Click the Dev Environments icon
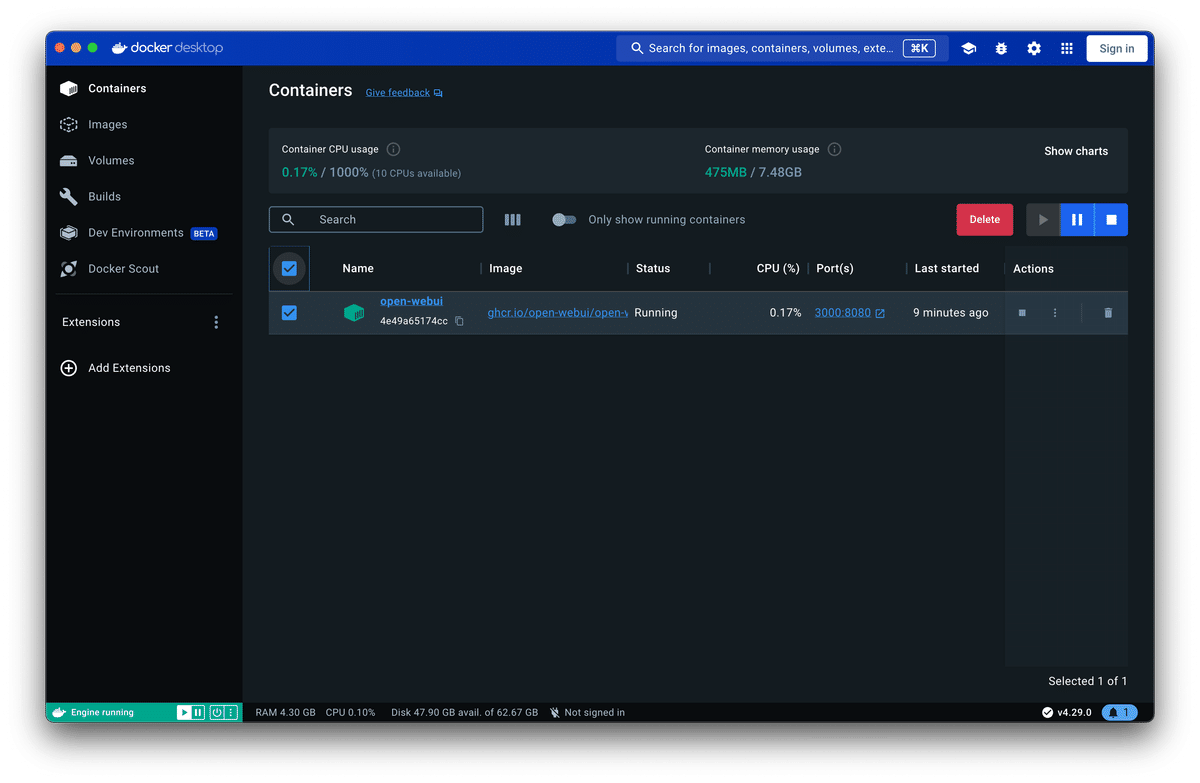The width and height of the screenshot is (1200, 783). [69, 232]
